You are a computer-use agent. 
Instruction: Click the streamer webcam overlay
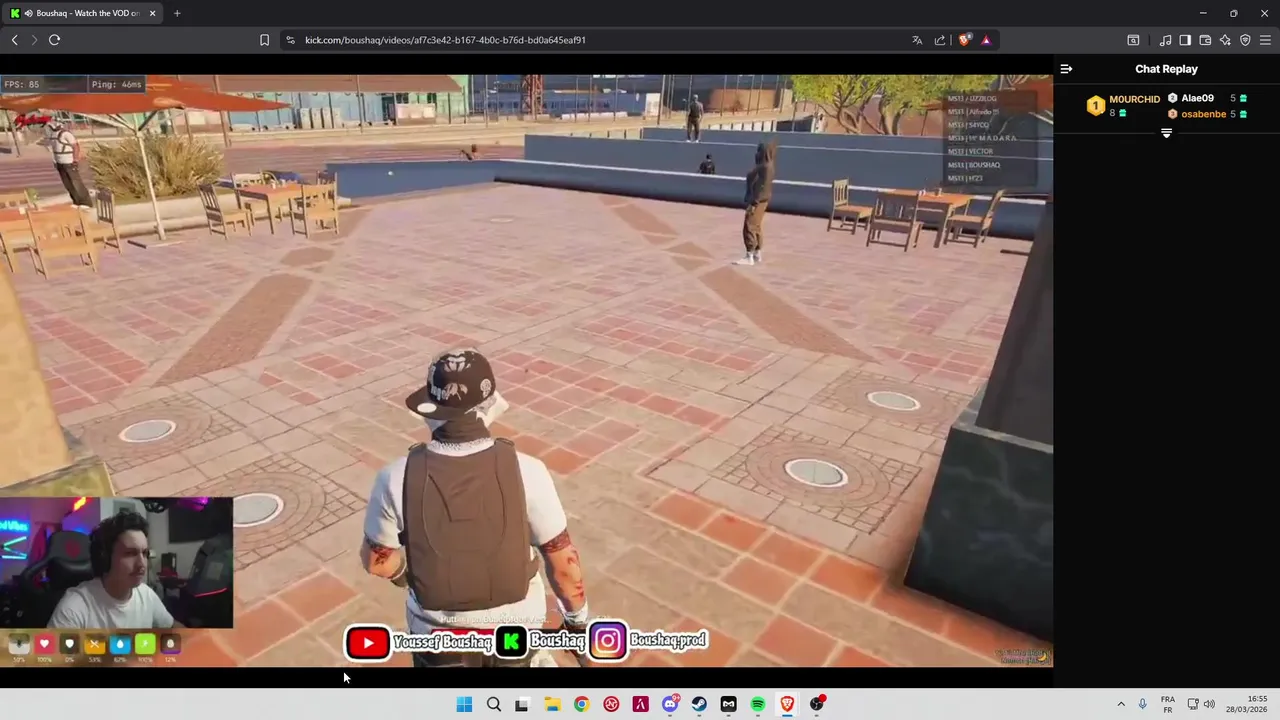[116, 563]
